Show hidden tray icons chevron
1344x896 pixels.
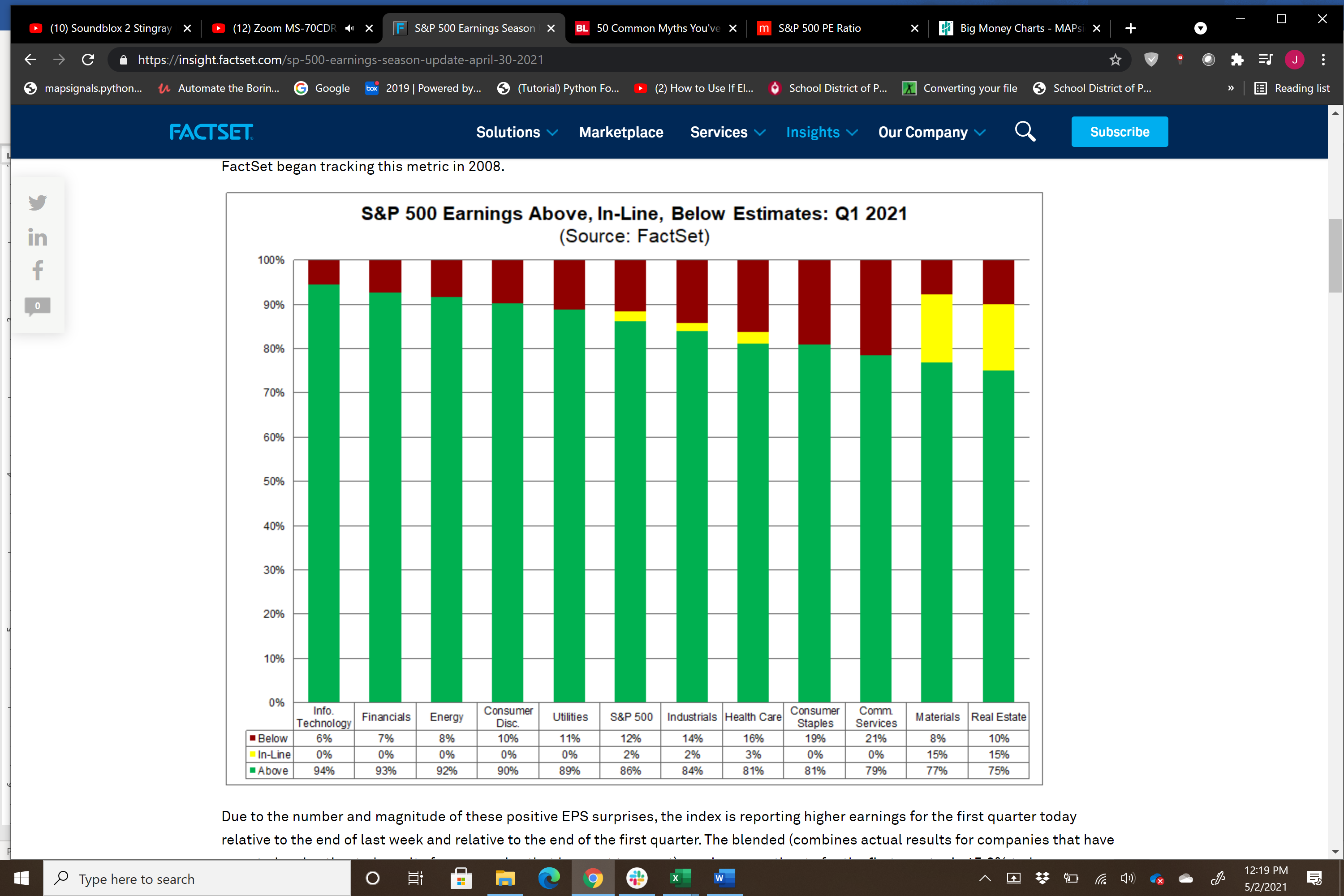click(985, 878)
